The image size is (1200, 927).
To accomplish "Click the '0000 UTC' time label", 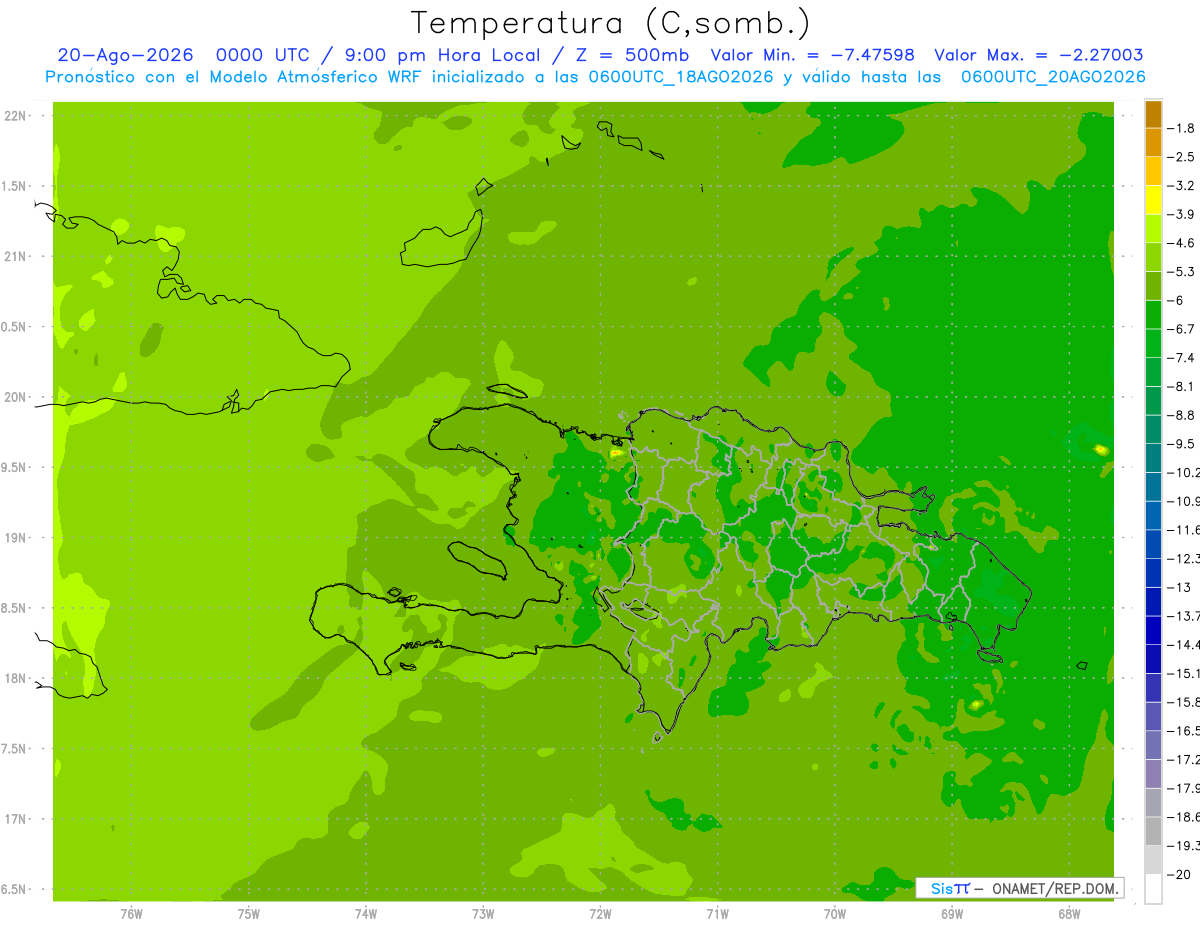I will (x=263, y=55).
